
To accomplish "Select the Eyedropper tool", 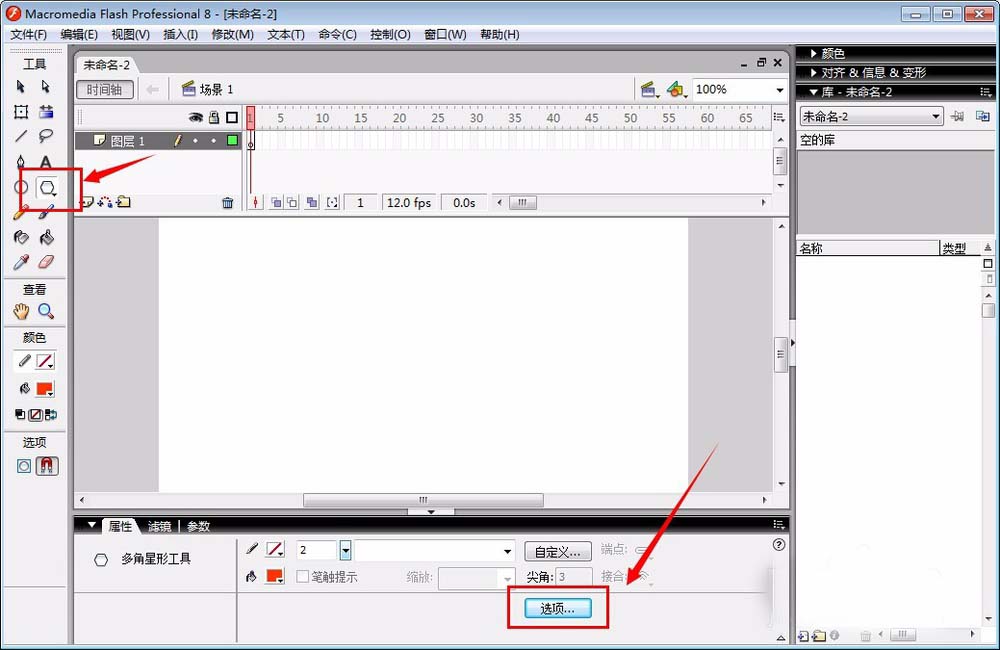I will click(21, 262).
